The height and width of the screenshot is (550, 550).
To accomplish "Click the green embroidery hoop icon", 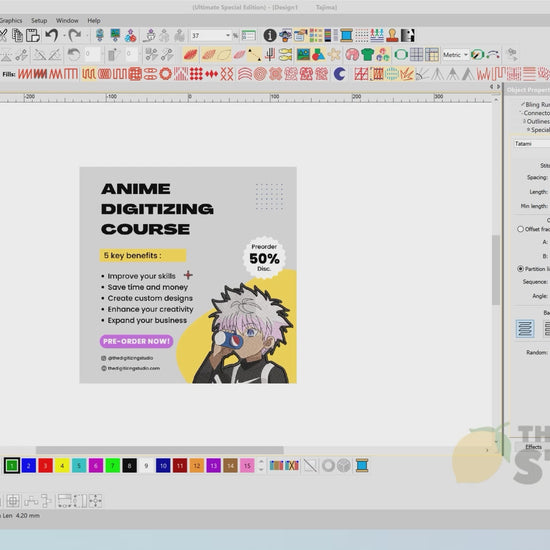I will pyautogui.click(x=401, y=54).
